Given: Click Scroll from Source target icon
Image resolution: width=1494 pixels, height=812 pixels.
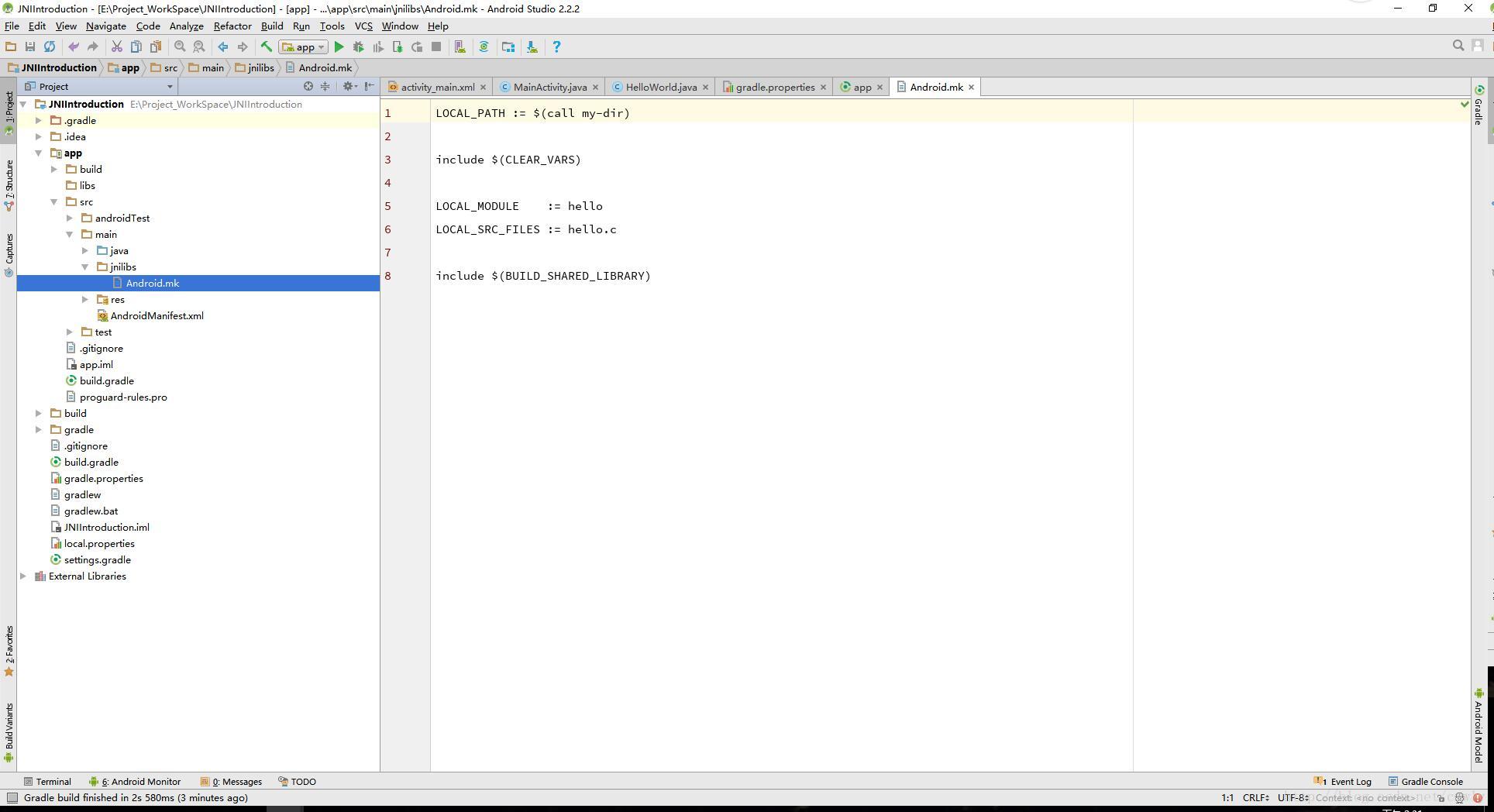Looking at the screenshot, I should coord(308,86).
